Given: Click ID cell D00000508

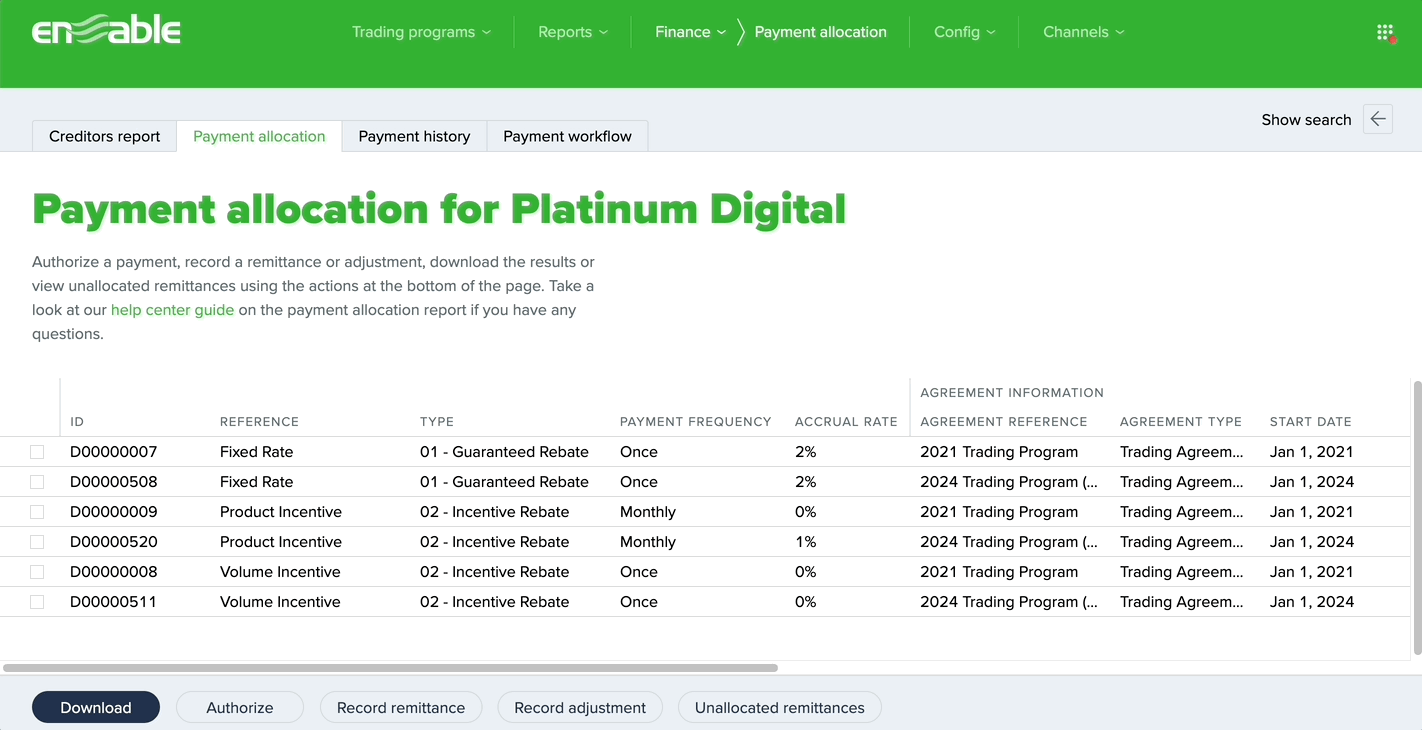Looking at the screenshot, I should 114,482.
